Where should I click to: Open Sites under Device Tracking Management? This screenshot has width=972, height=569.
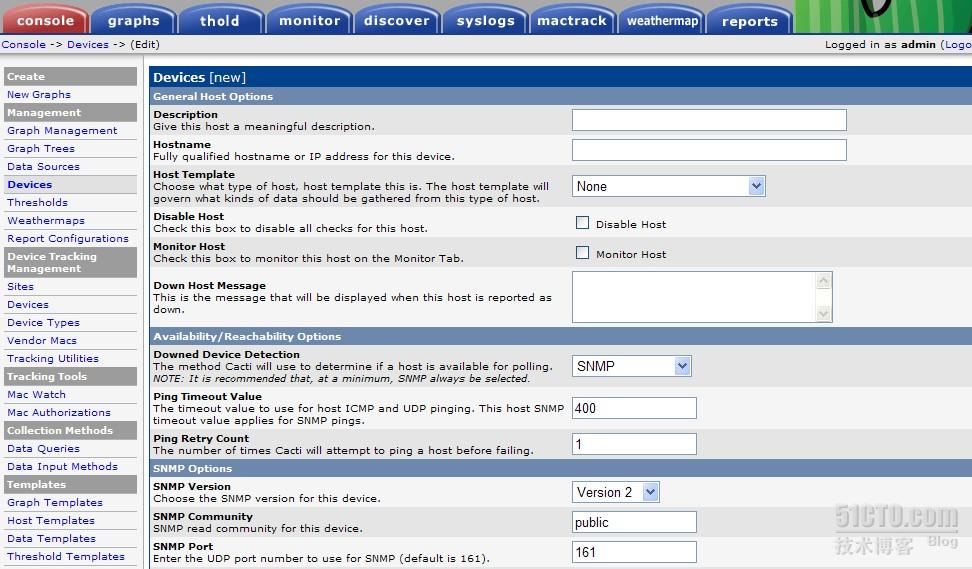(x=20, y=286)
